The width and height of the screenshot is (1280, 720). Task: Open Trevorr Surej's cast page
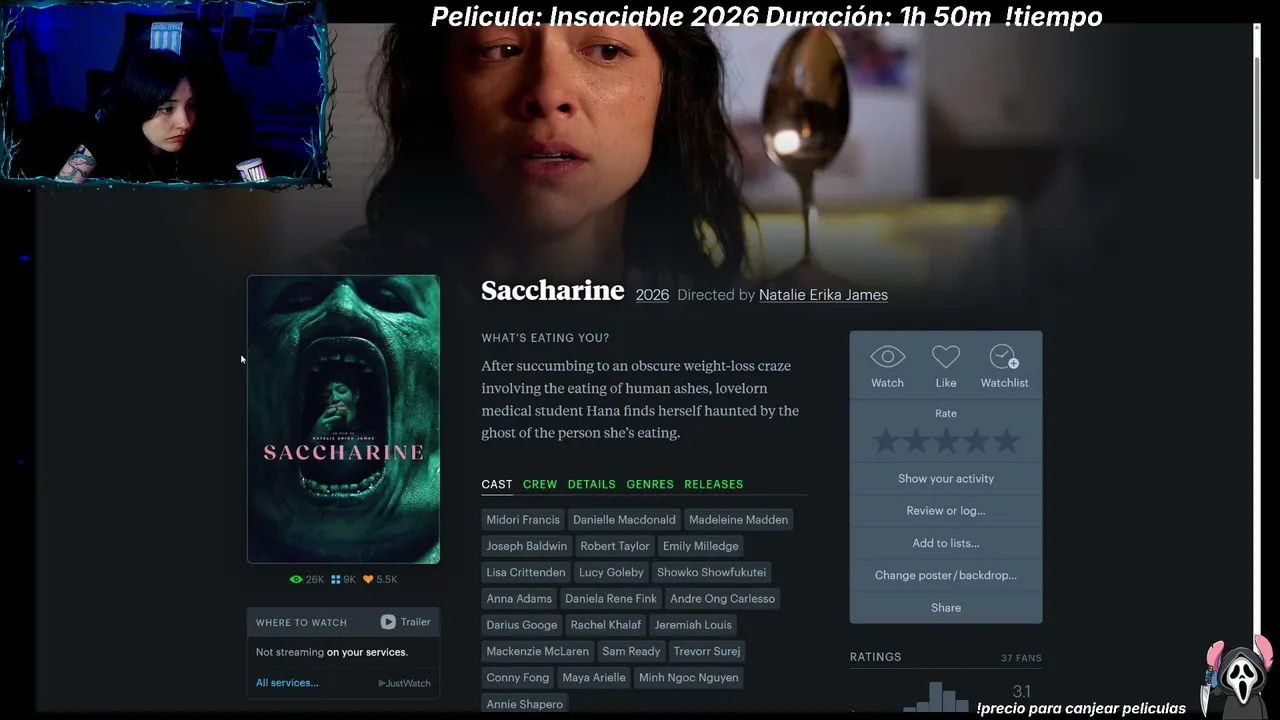point(707,651)
